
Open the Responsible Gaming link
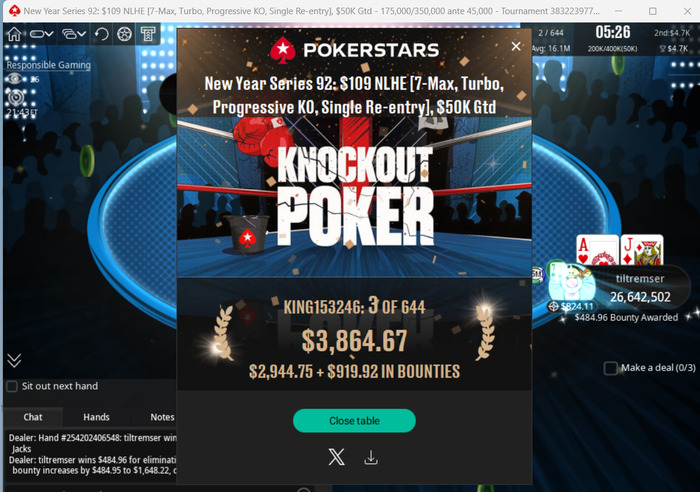coord(49,65)
